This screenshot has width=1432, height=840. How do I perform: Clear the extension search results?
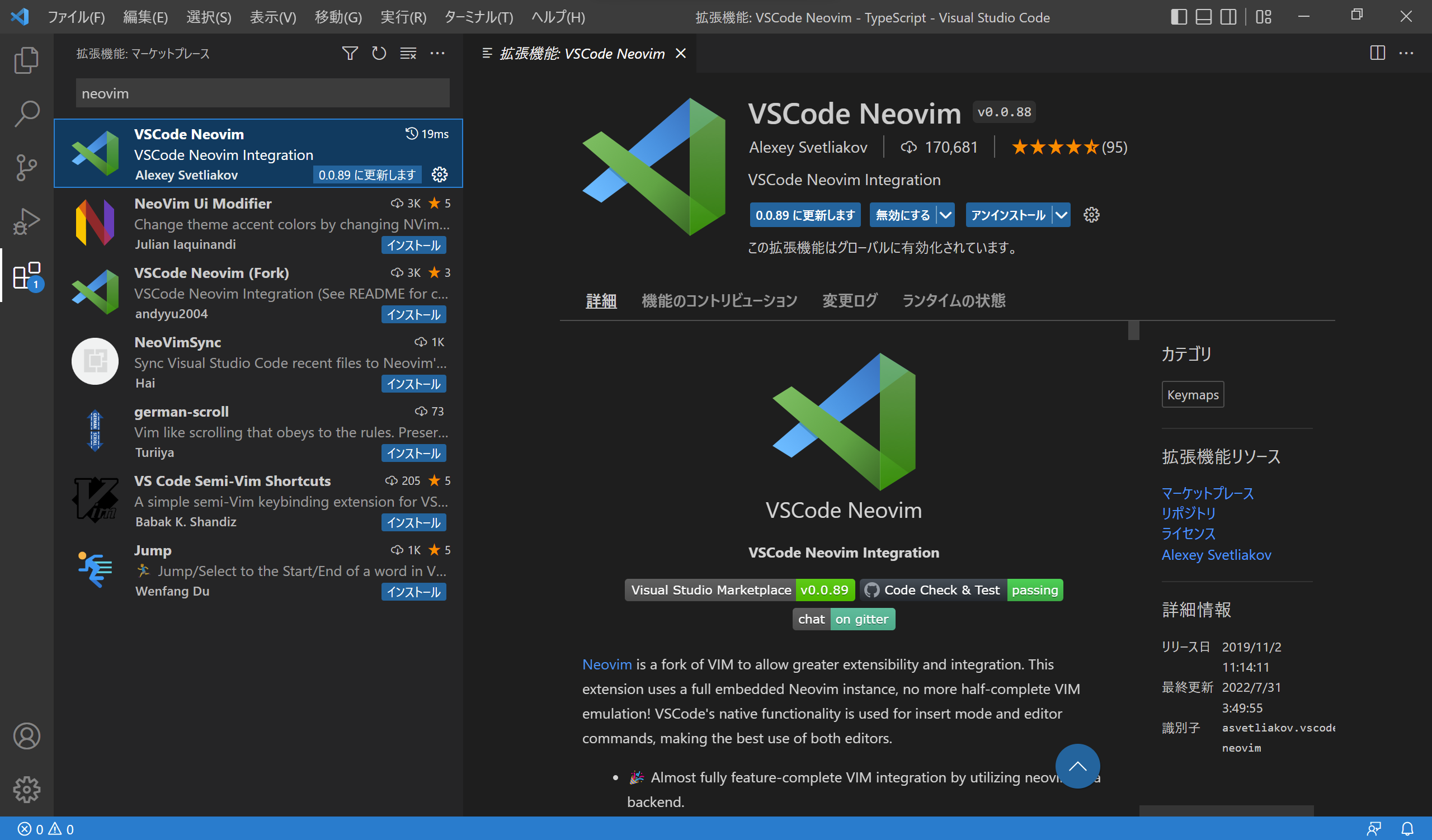coord(407,53)
